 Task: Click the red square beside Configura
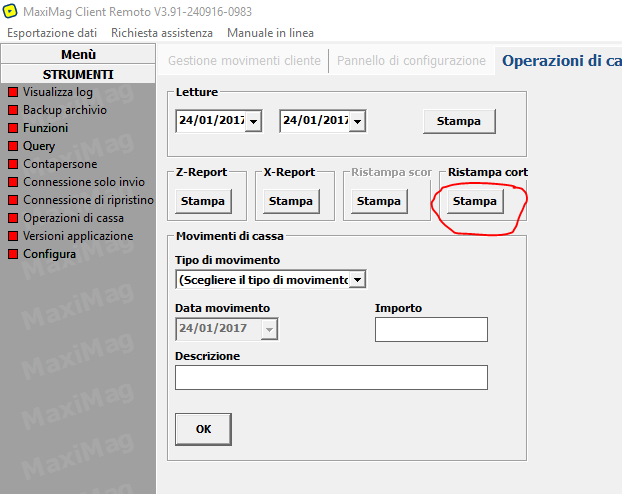[x=13, y=254]
